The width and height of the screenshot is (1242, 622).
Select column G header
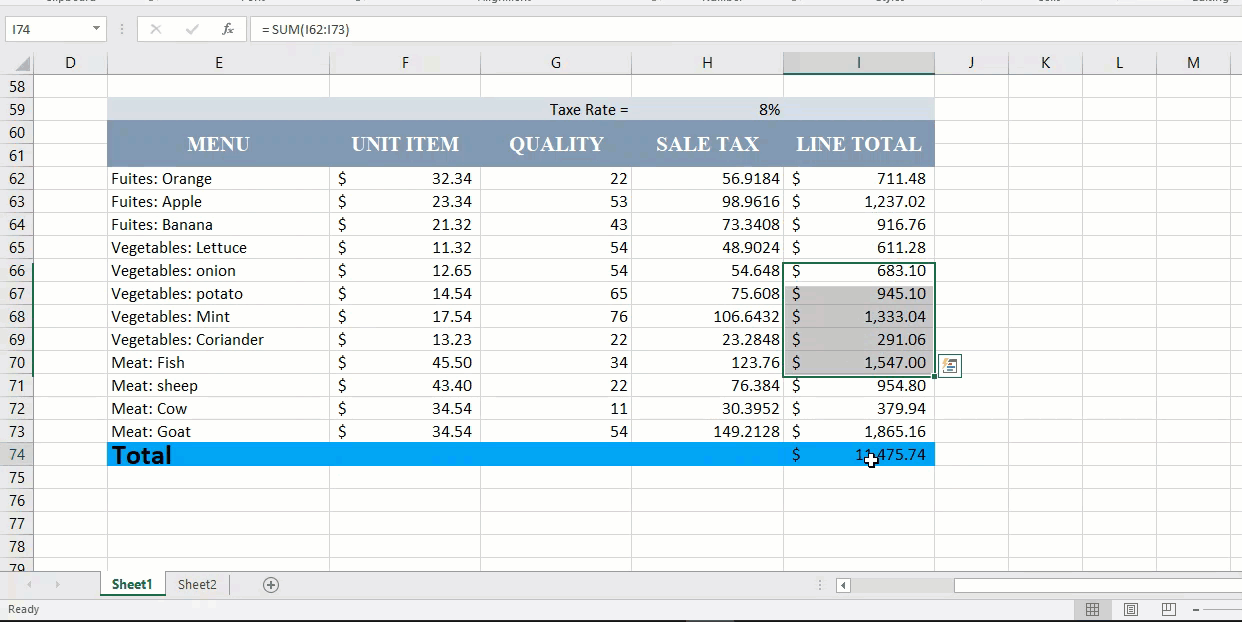(556, 63)
